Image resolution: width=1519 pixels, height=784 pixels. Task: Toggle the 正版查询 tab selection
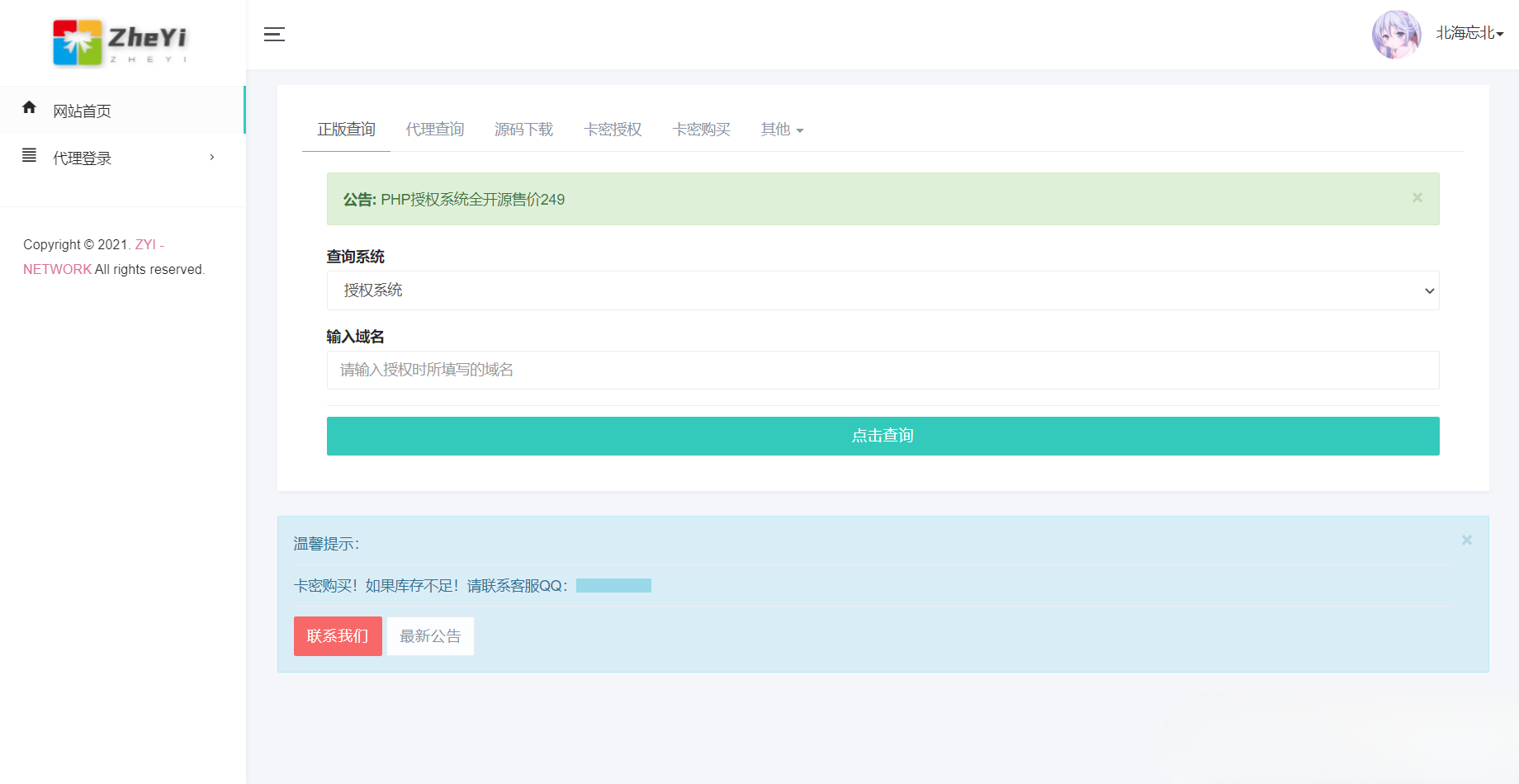tap(345, 129)
